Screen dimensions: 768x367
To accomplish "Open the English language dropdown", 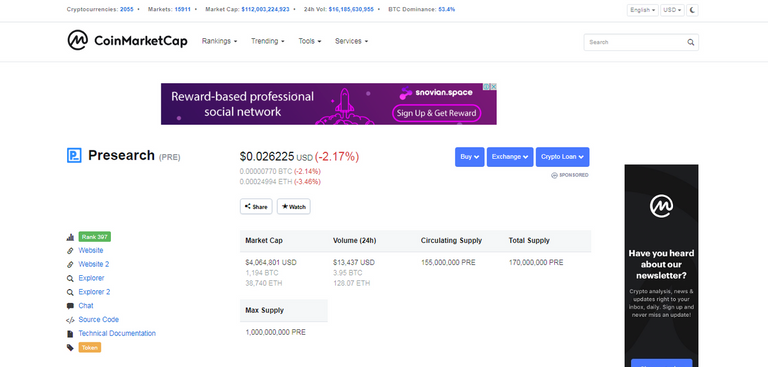I will click(x=643, y=10).
